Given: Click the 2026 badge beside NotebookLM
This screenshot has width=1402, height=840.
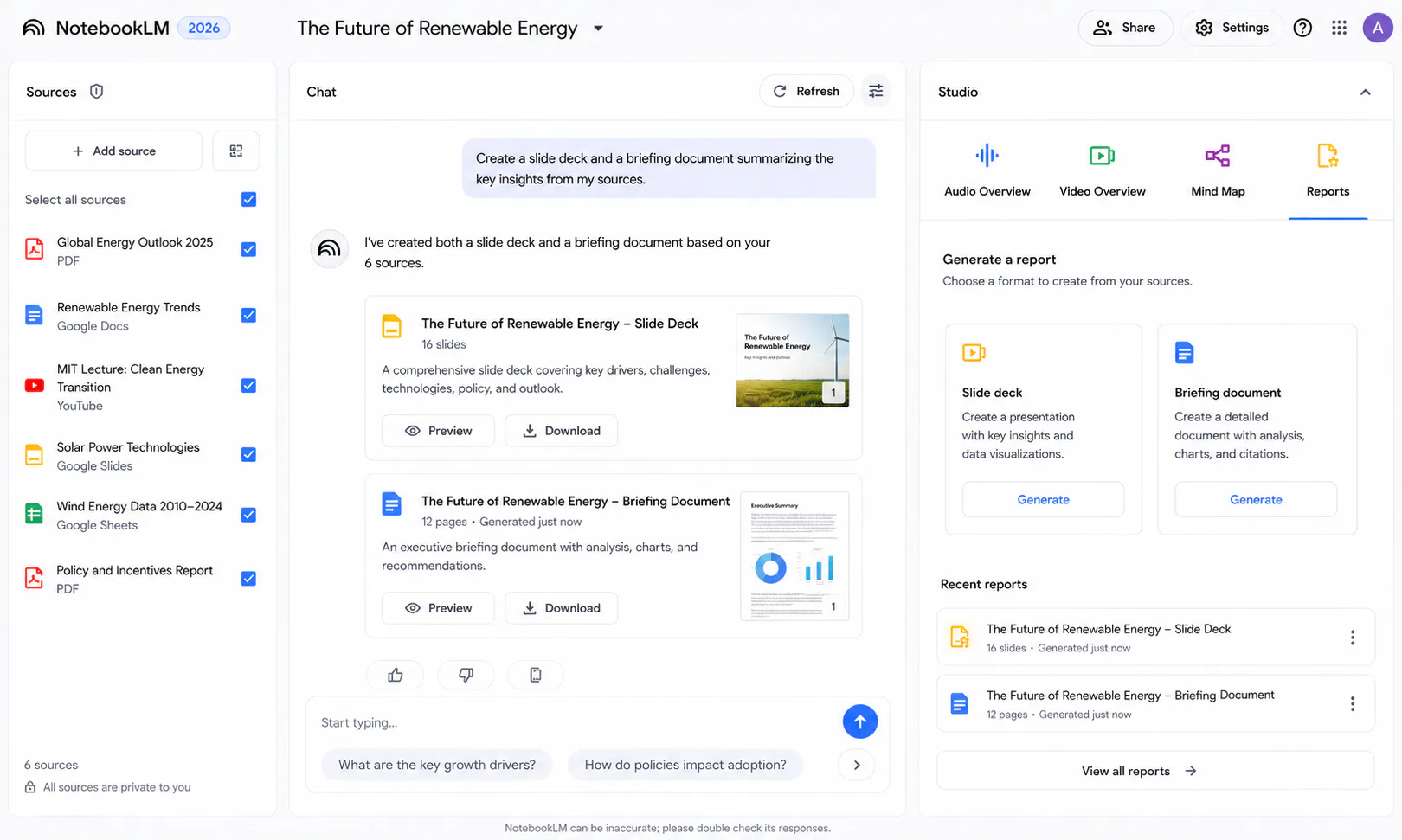Looking at the screenshot, I should 204,28.
